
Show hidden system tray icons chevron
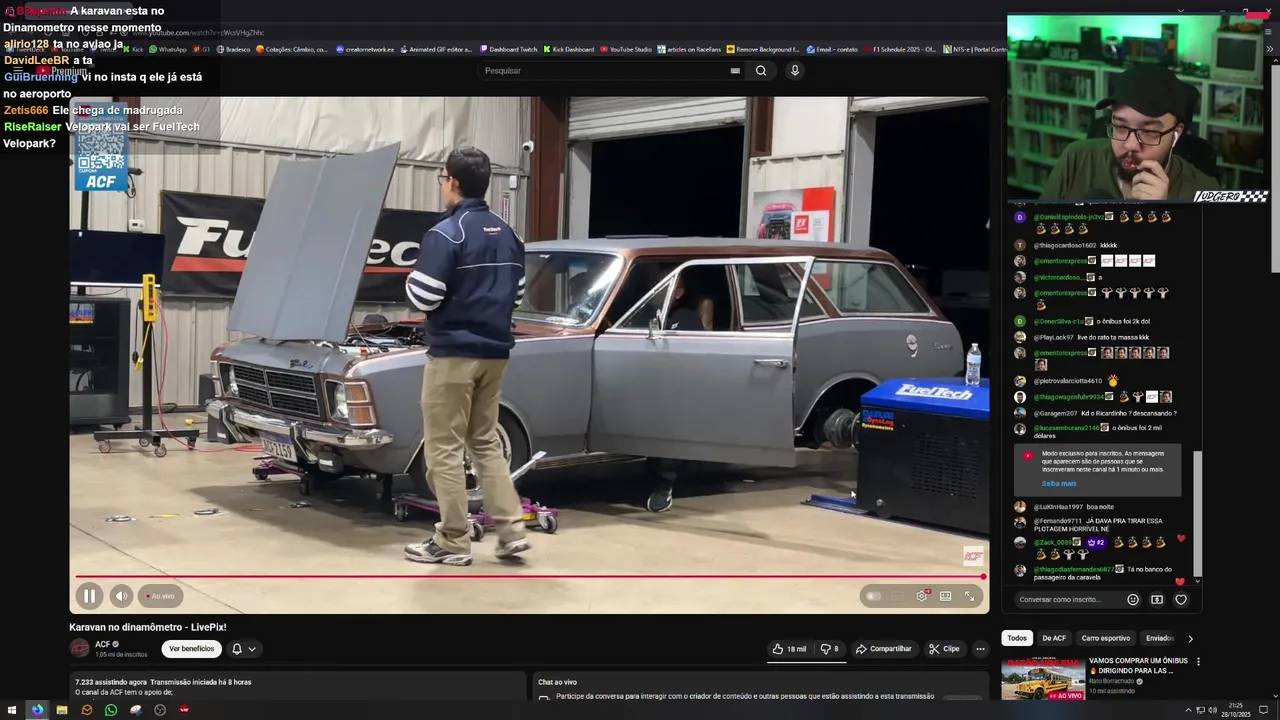(x=1188, y=710)
